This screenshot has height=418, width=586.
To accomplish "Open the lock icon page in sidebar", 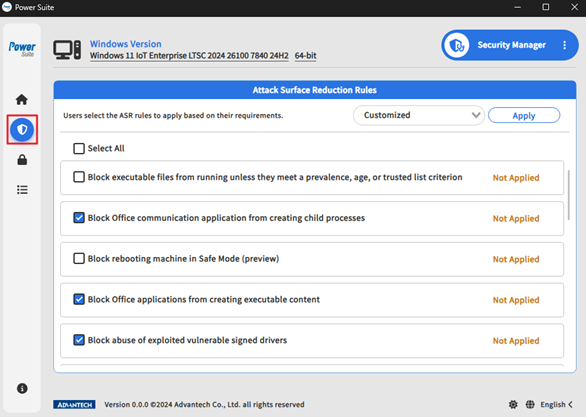I will (x=22, y=160).
